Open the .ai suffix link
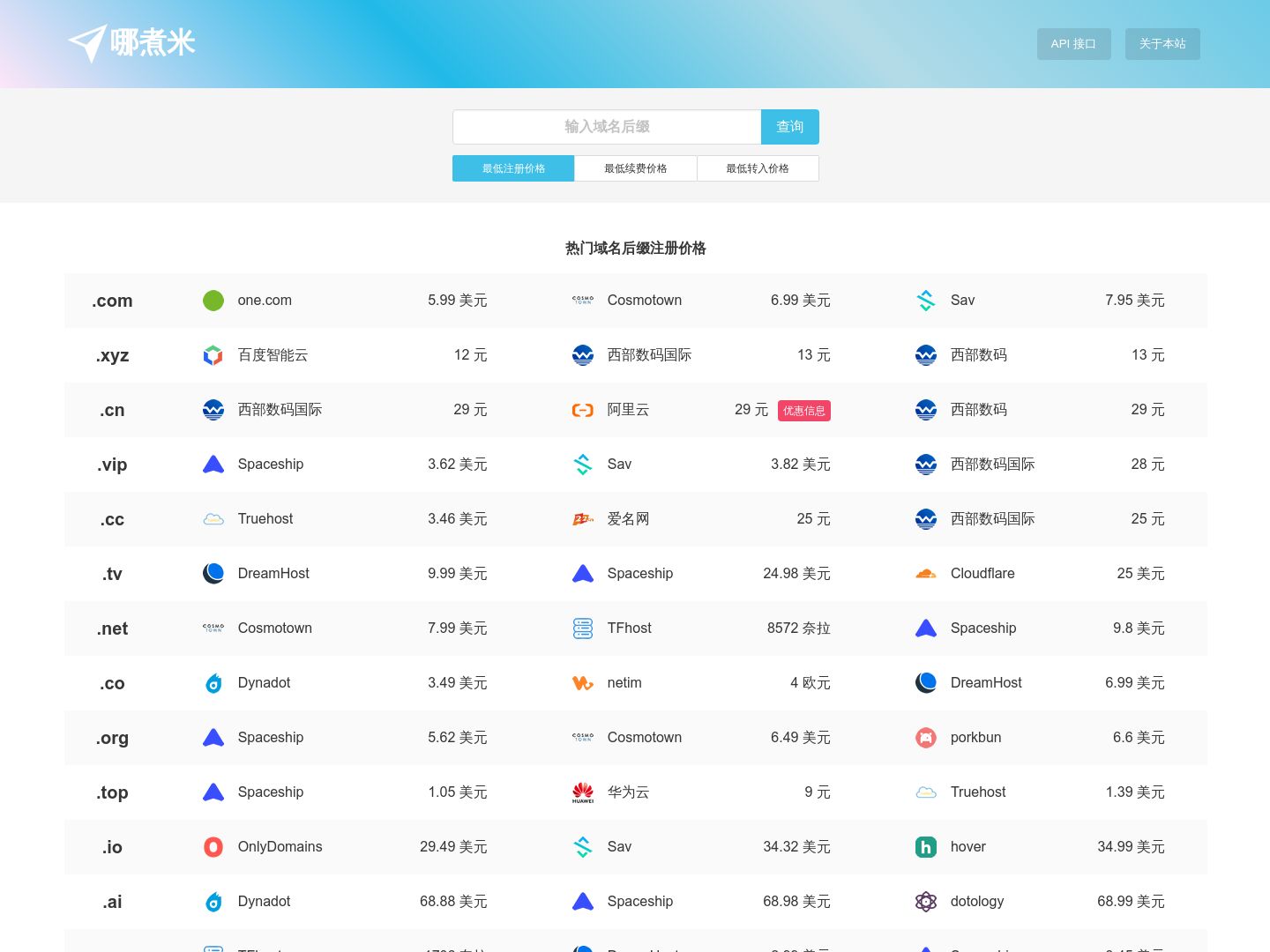Image resolution: width=1270 pixels, height=952 pixels. [x=112, y=902]
